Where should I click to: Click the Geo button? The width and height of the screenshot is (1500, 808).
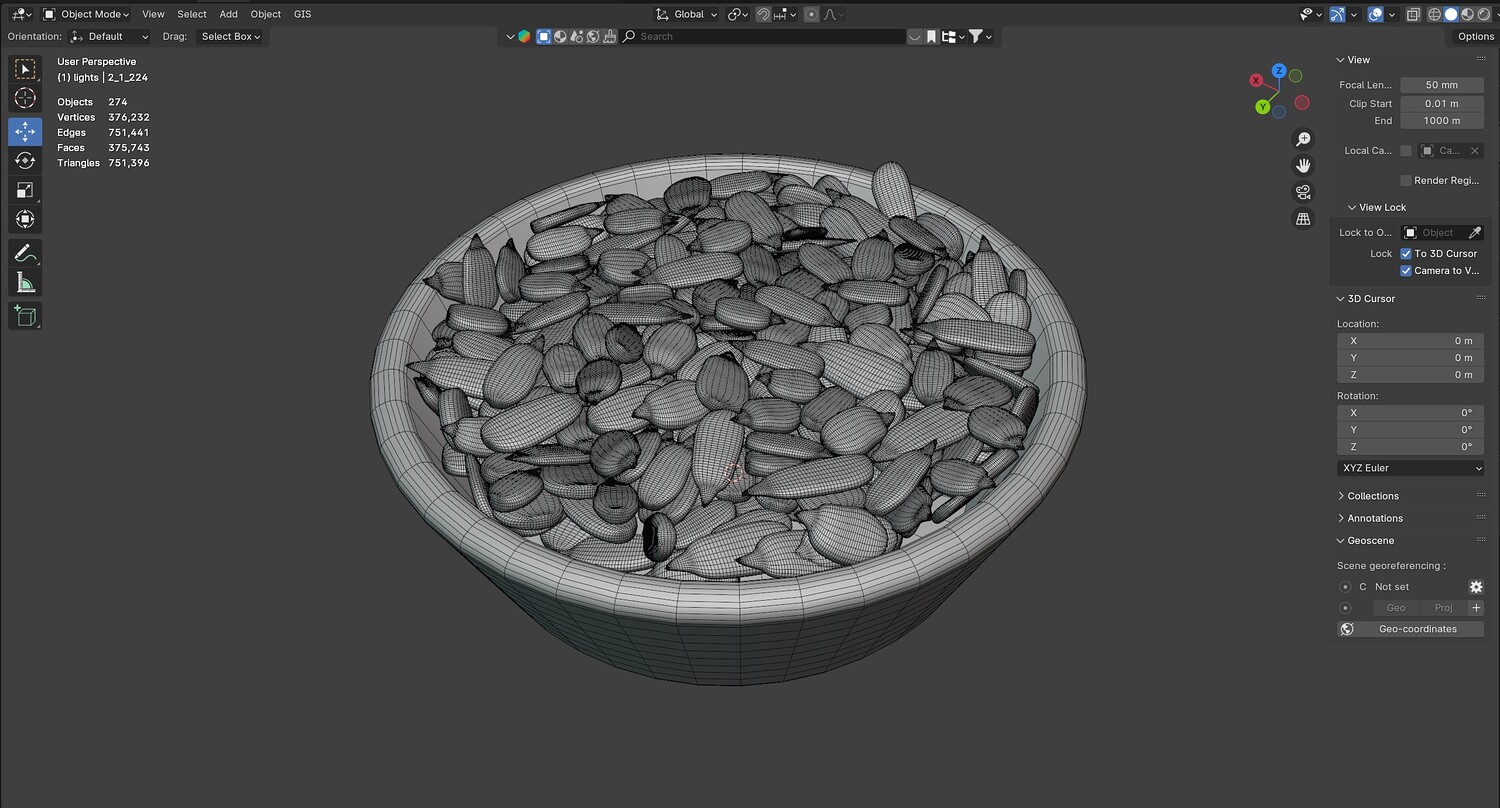pyautogui.click(x=1396, y=608)
